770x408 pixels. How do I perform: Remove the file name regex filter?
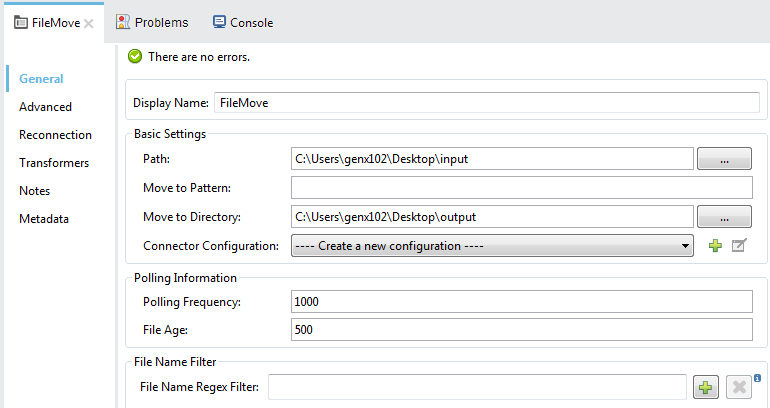[x=738, y=388]
